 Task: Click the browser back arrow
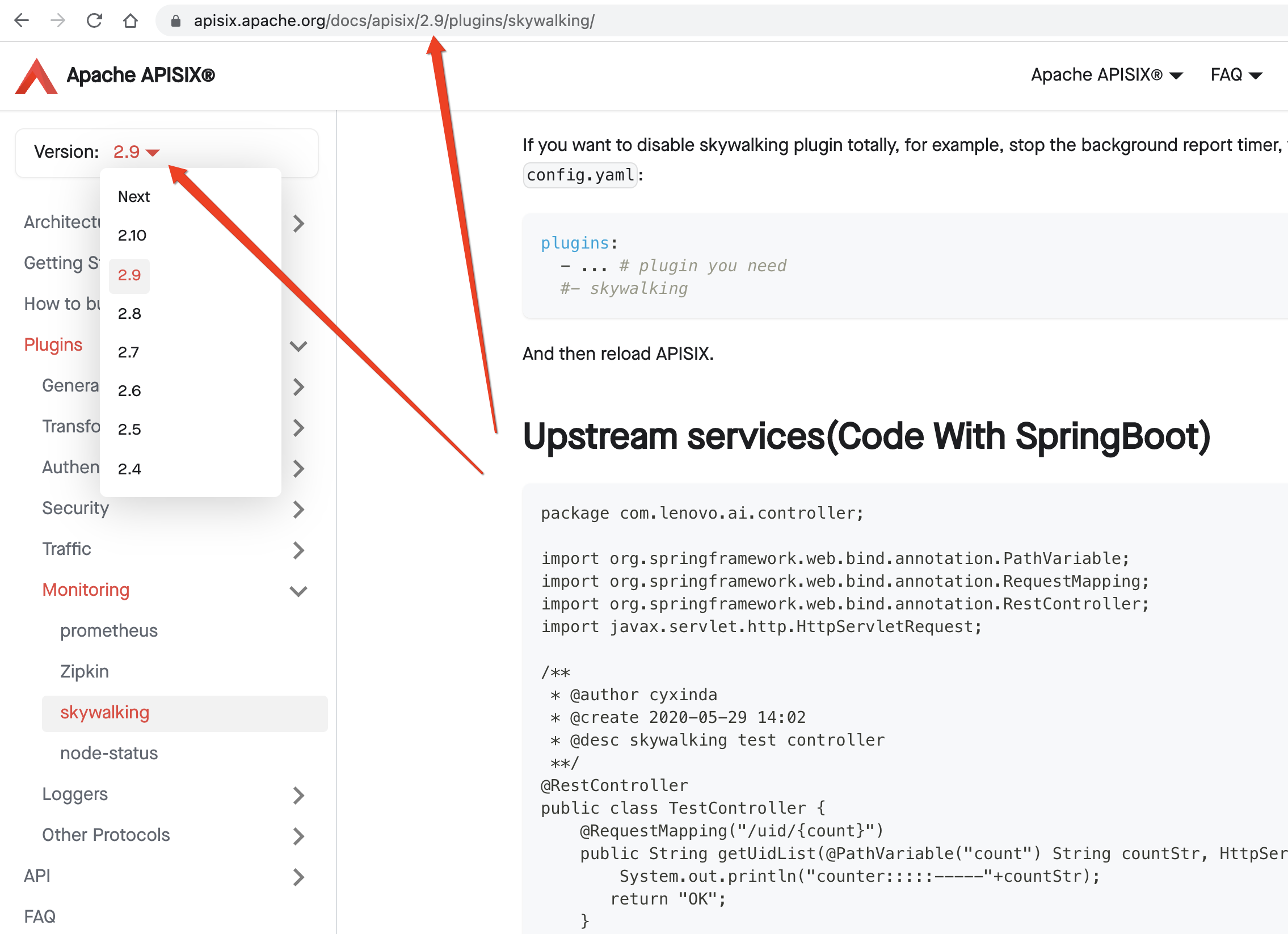tap(22, 21)
